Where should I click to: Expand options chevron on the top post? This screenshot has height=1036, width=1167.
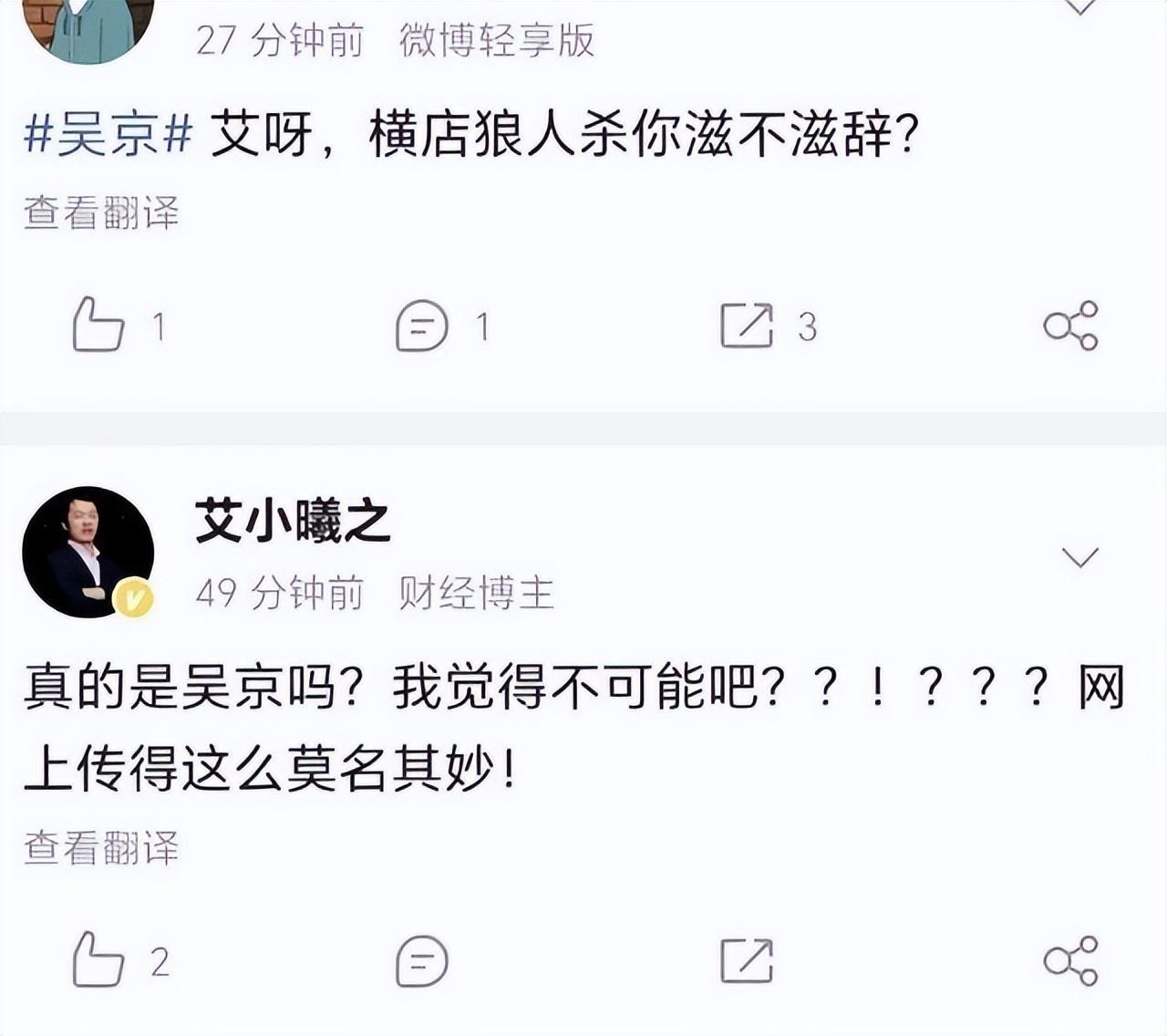1080,7
